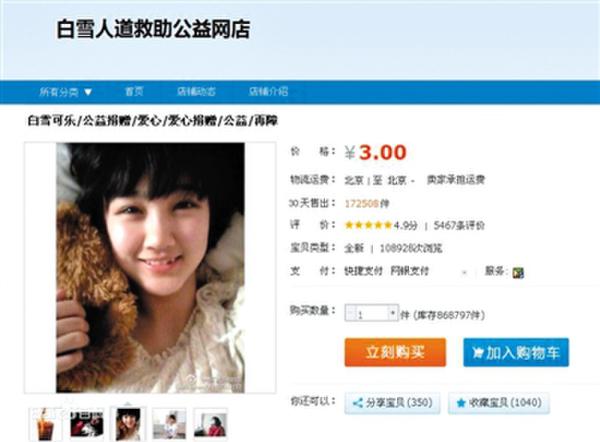Select the fifth product thumbnail

(x=210, y=424)
